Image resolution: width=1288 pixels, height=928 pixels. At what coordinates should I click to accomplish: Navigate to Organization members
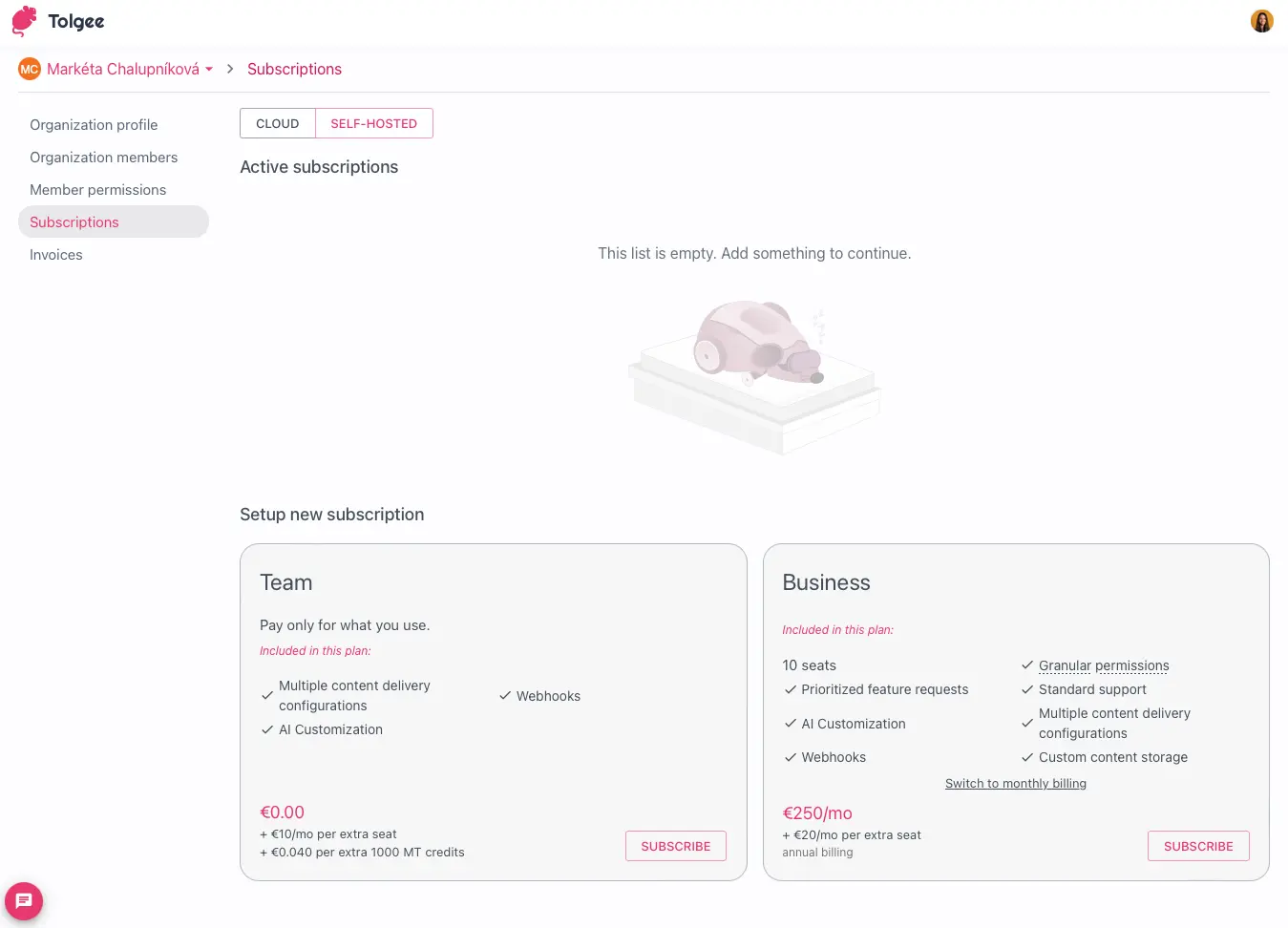click(103, 157)
